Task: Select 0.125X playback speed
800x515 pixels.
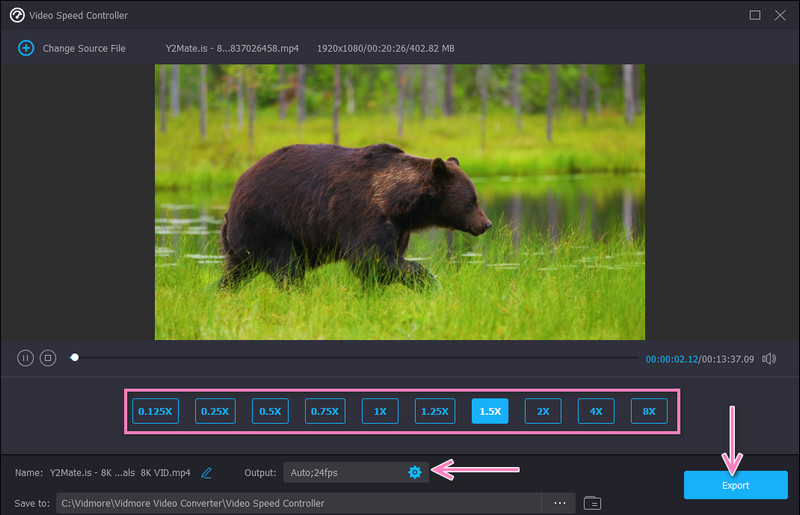Action: 155,411
